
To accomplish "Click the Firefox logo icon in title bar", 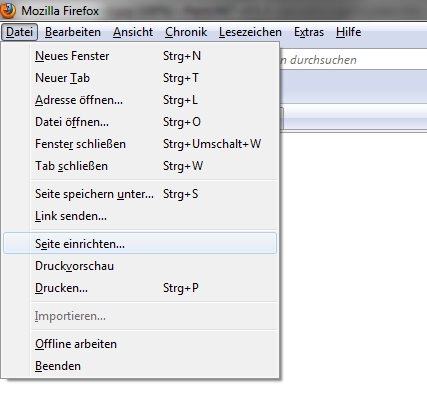I will click(7, 10).
